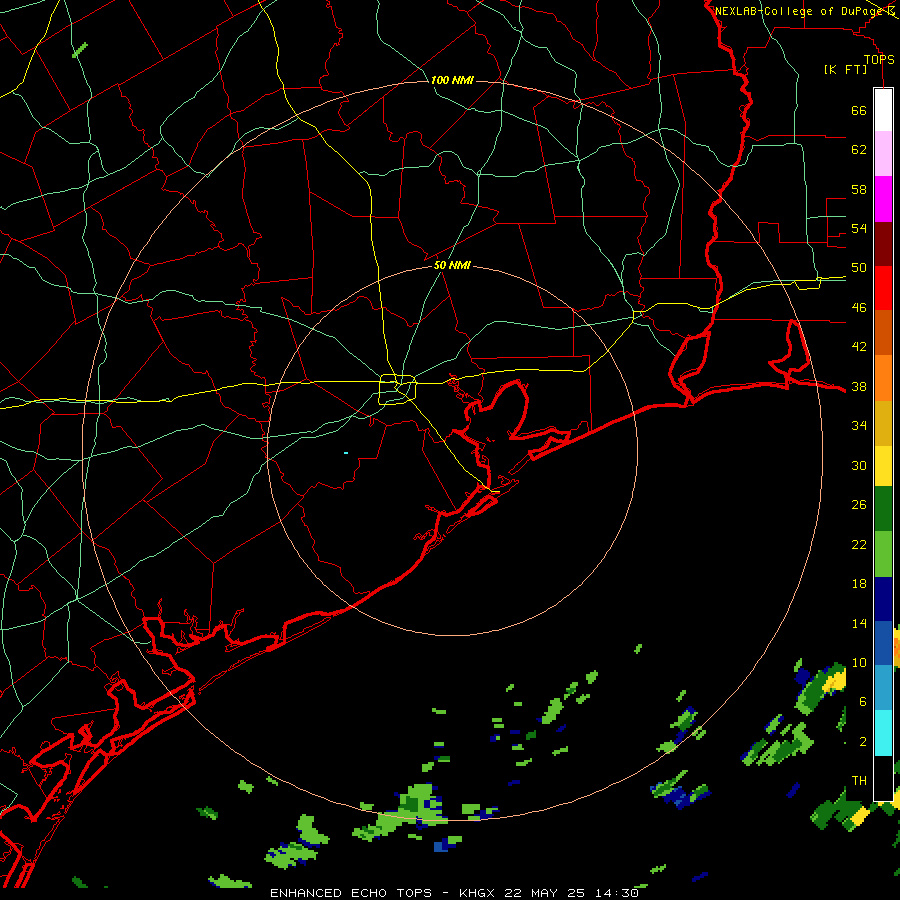The width and height of the screenshot is (900, 900).
Task: Click legend value 38
Action: coord(859,386)
